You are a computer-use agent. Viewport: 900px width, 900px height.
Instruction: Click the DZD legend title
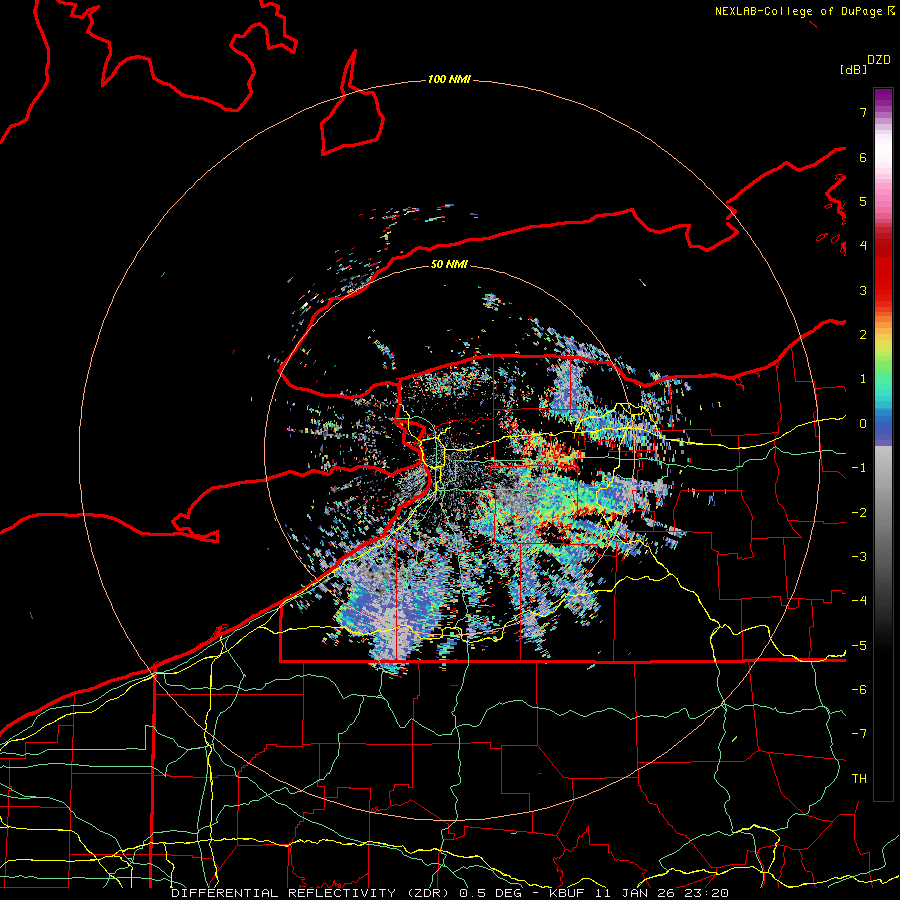point(879,60)
